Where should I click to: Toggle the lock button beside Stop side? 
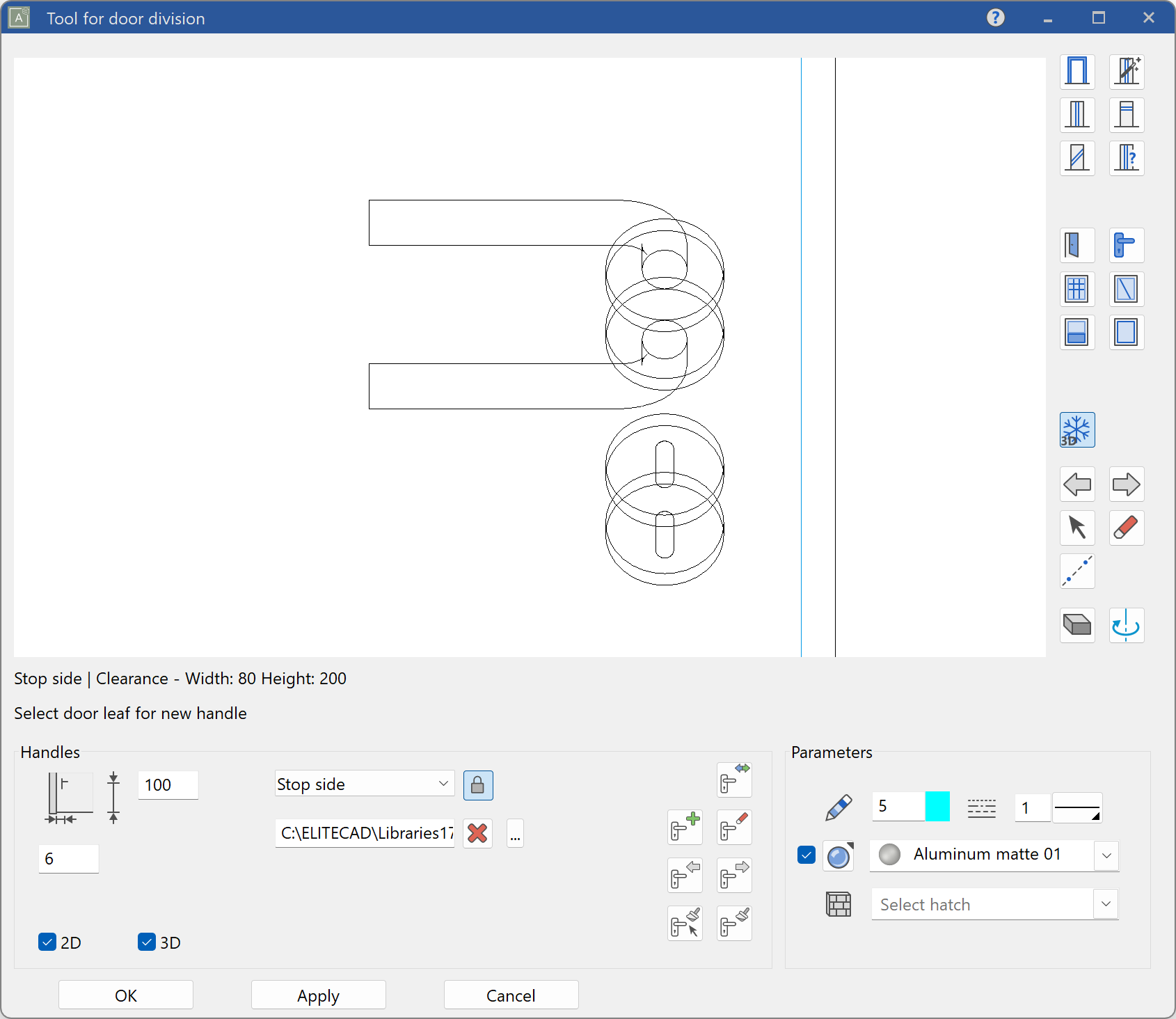[478, 786]
